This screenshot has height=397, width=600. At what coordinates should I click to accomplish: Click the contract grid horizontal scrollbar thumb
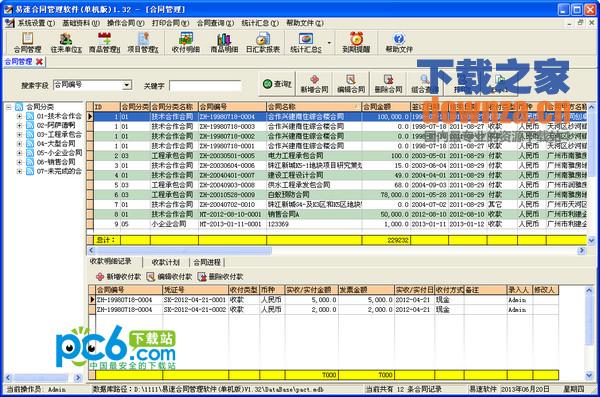pos(184,250)
